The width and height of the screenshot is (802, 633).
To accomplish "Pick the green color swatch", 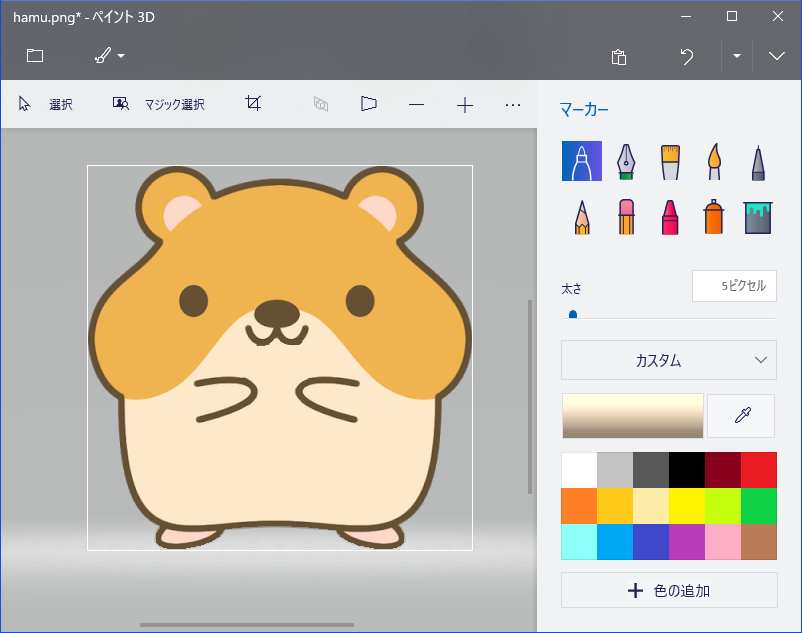I will [x=759, y=506].
